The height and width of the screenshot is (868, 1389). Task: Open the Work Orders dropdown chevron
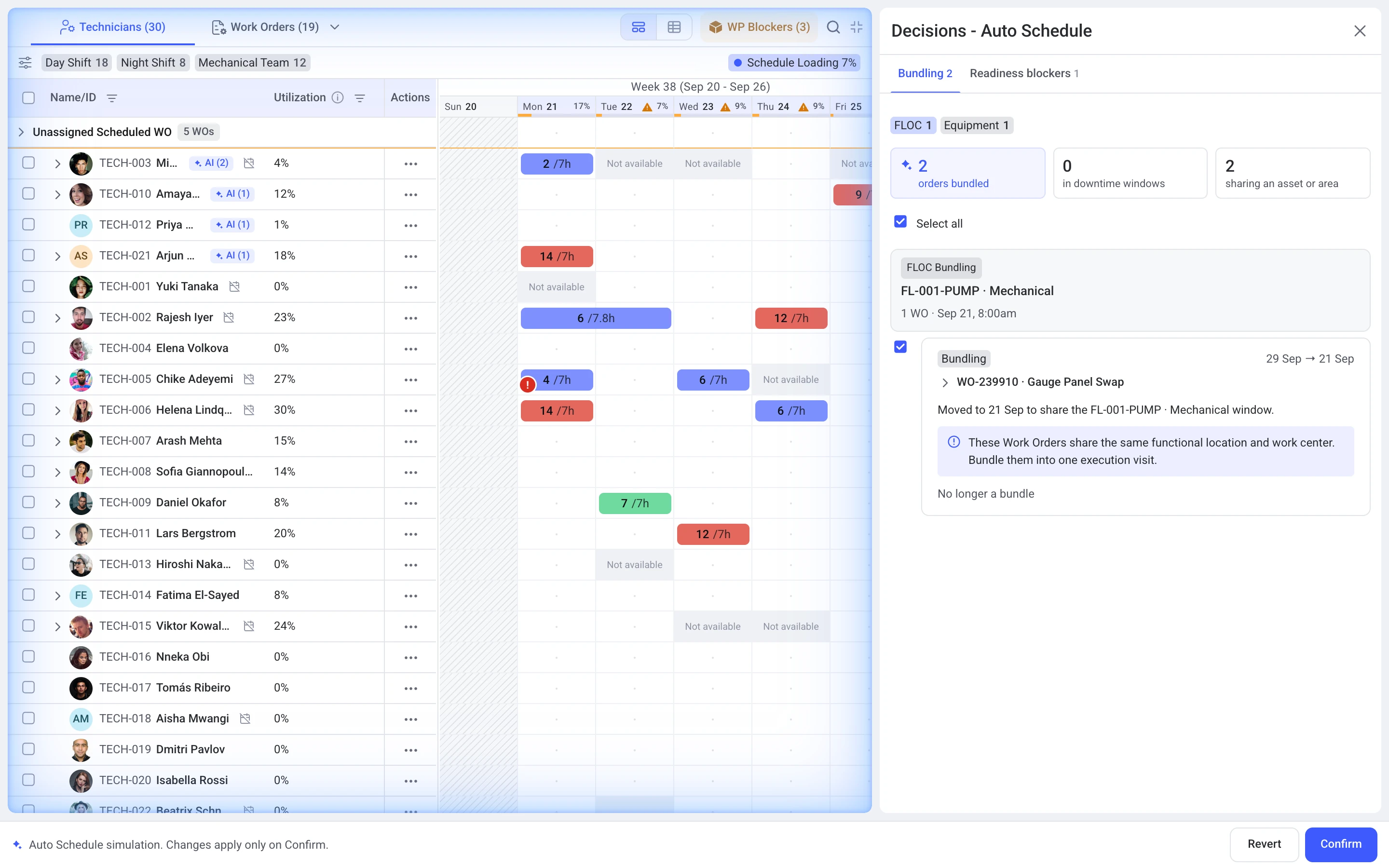coord(335,27)
